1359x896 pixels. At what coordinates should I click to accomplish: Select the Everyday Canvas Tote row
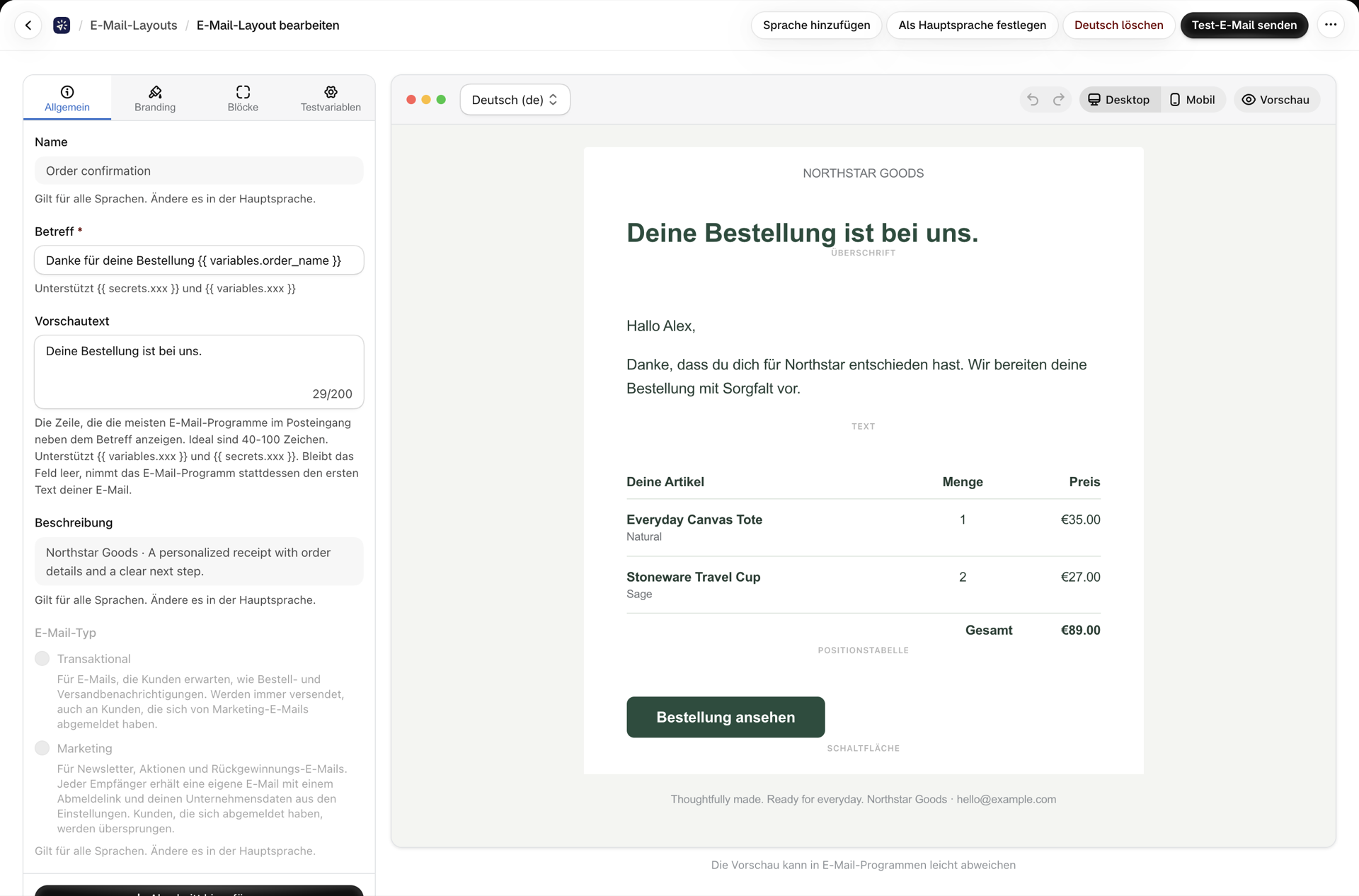(863, 527)
